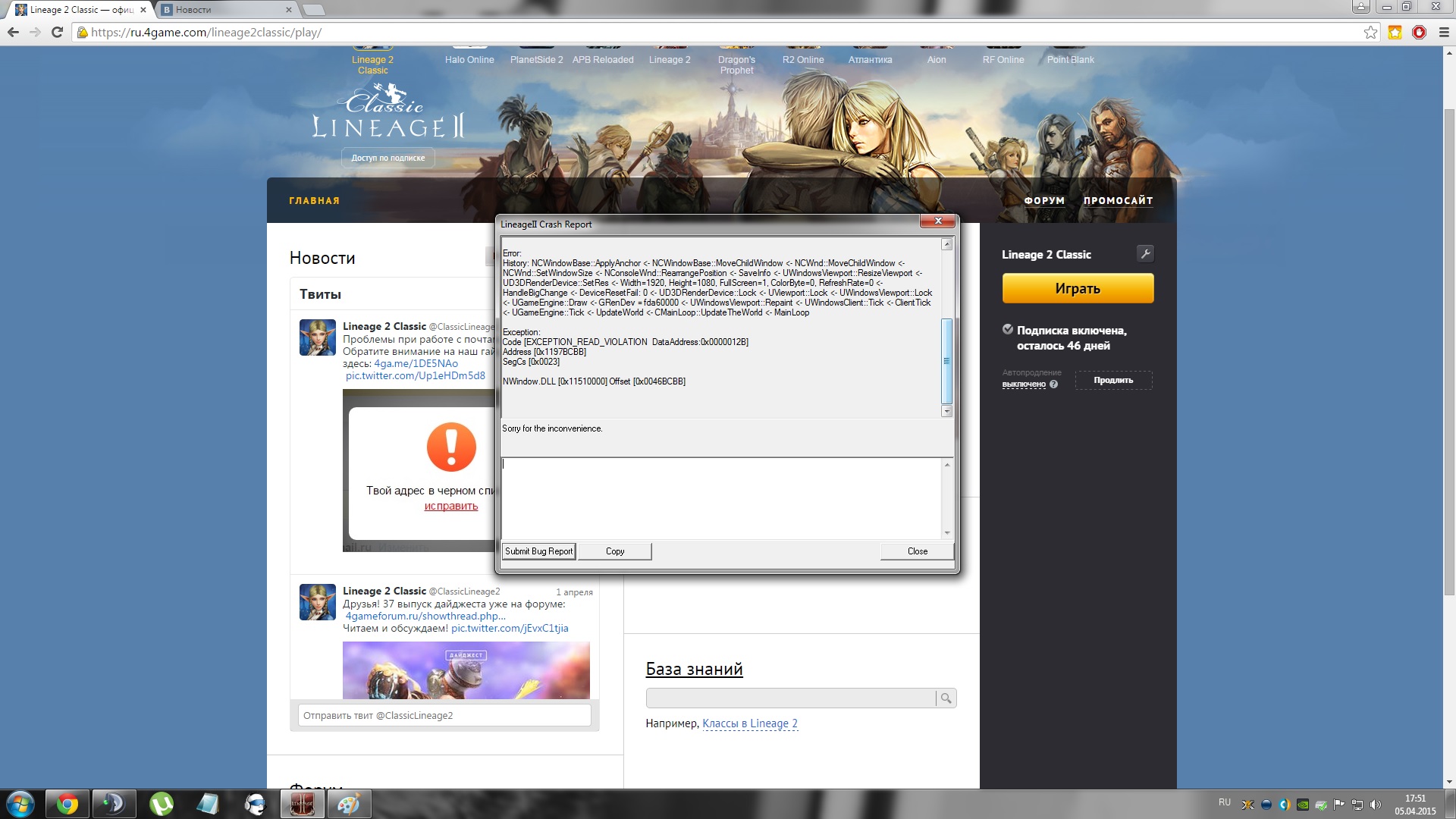
Task: Open the Action Center flag icon
Action: (x=1339, y=805)
